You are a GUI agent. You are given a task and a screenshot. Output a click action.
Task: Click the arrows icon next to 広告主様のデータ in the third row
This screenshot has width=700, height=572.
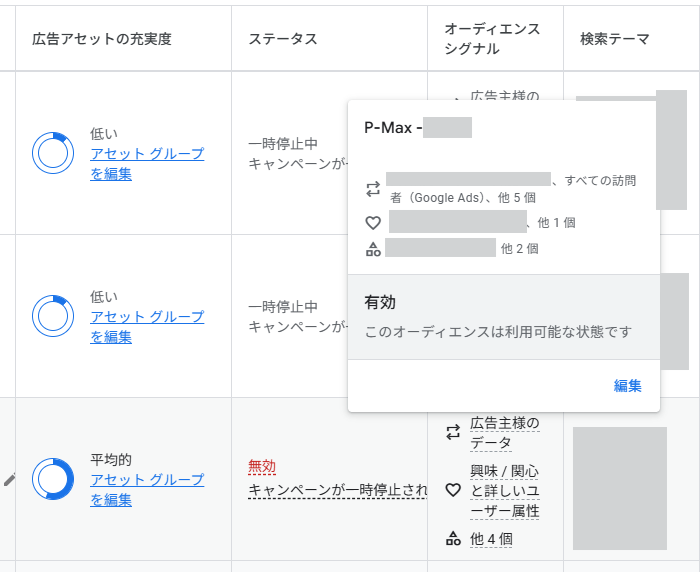453,433
